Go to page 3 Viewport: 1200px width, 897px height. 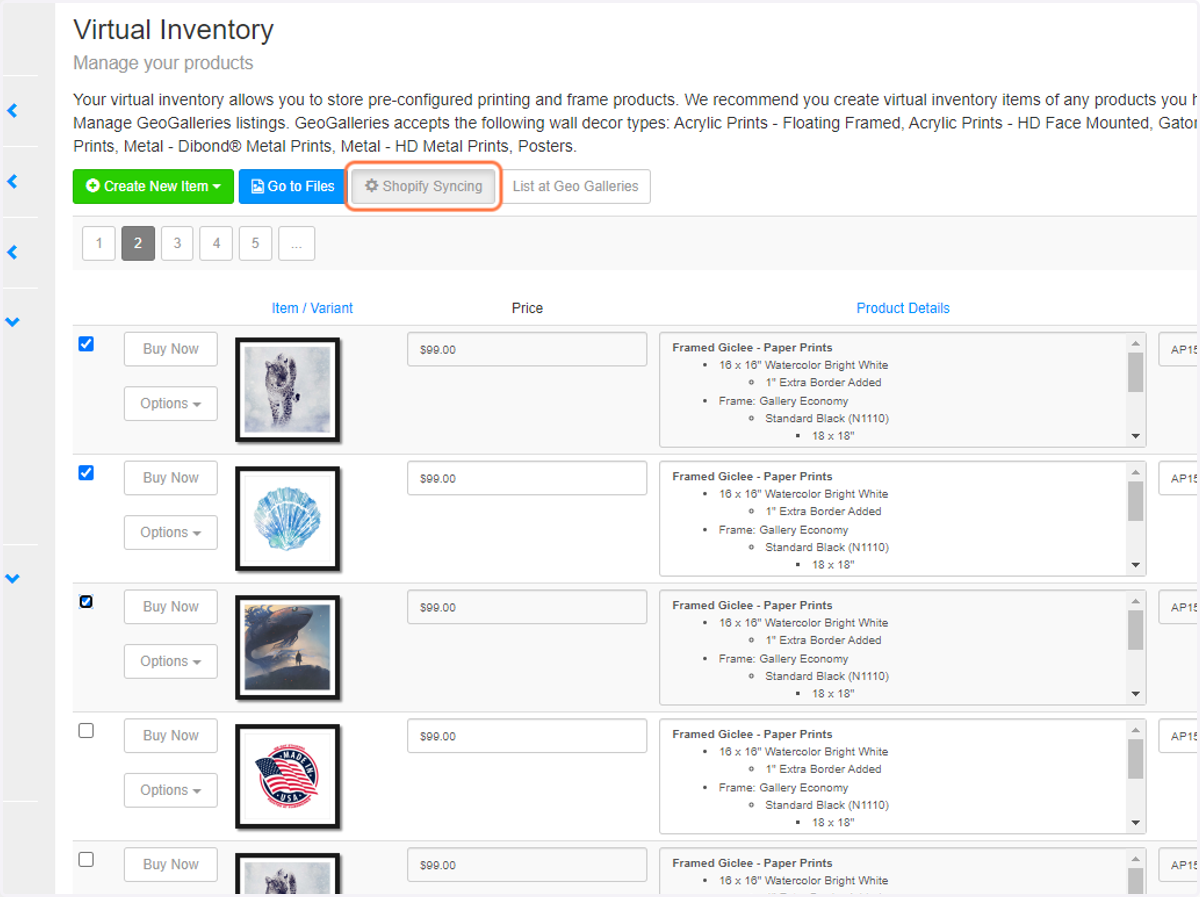pos(177,243)
